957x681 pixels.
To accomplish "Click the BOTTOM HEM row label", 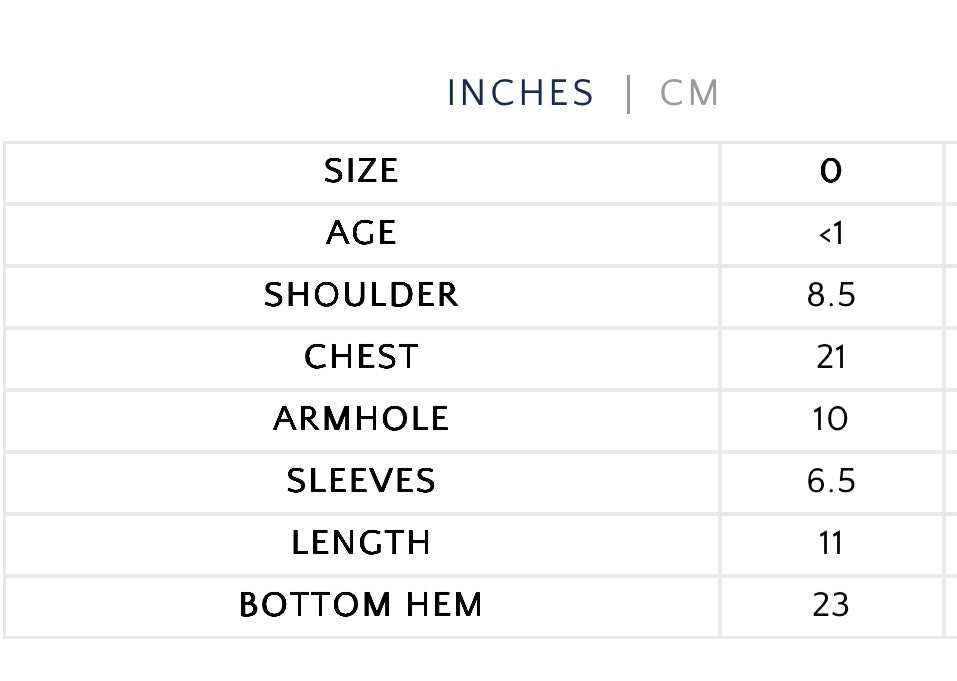I will pos(361,605).
